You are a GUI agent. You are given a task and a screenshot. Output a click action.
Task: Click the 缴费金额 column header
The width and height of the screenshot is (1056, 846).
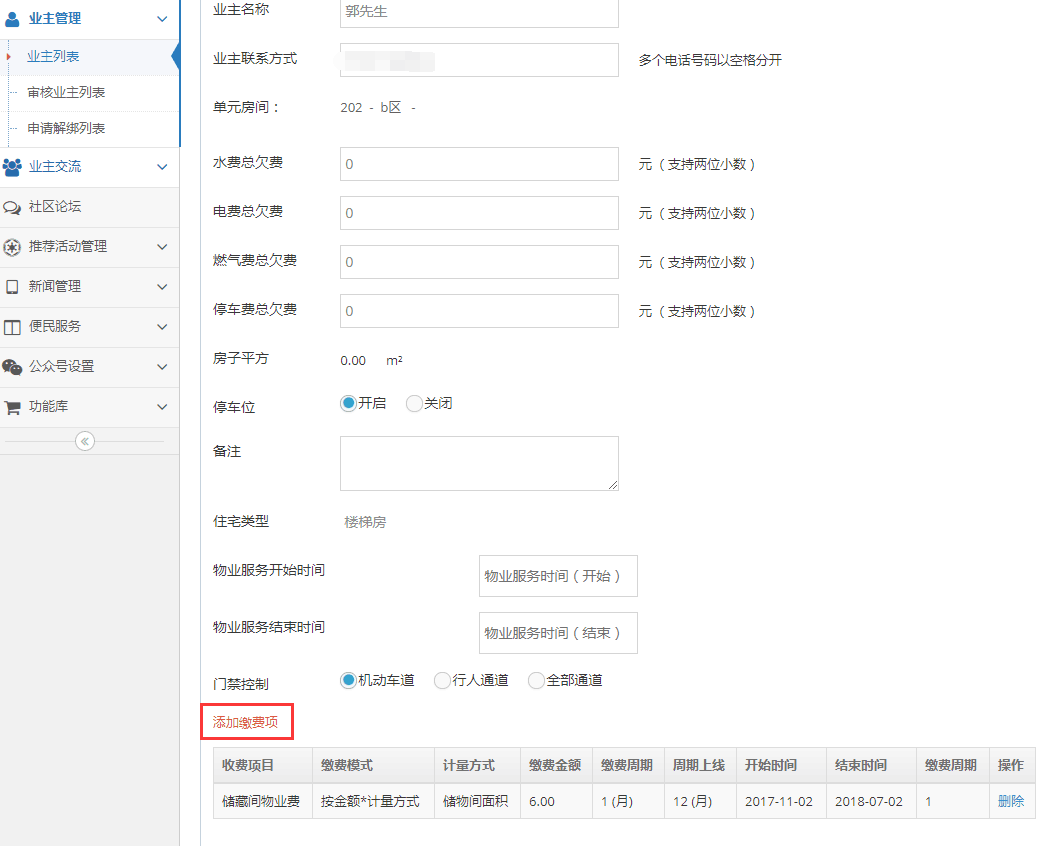555,765
